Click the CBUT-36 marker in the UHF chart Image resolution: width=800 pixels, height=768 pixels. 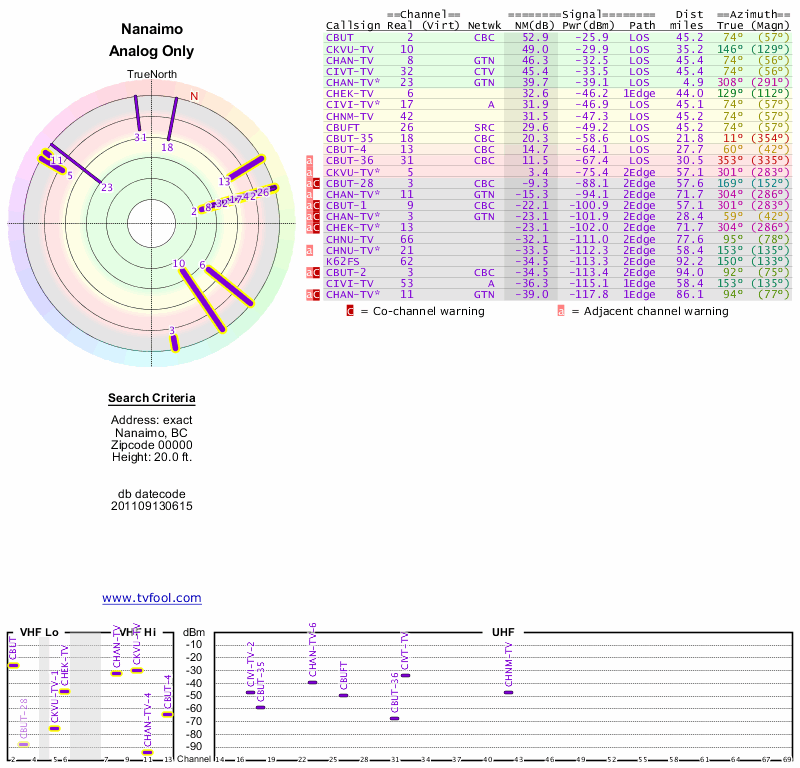(x=395, y=719)
